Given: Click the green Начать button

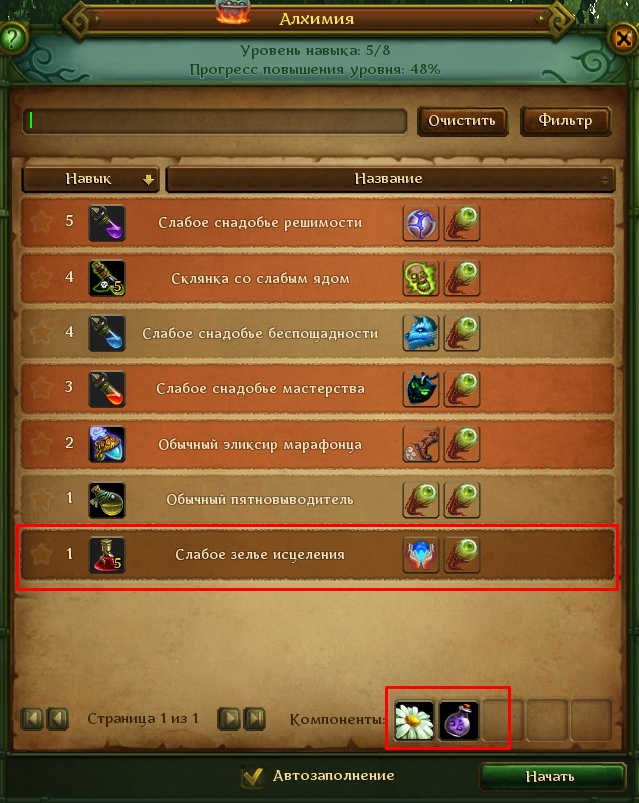Looking at the screenshot, I should pos(552,777).
